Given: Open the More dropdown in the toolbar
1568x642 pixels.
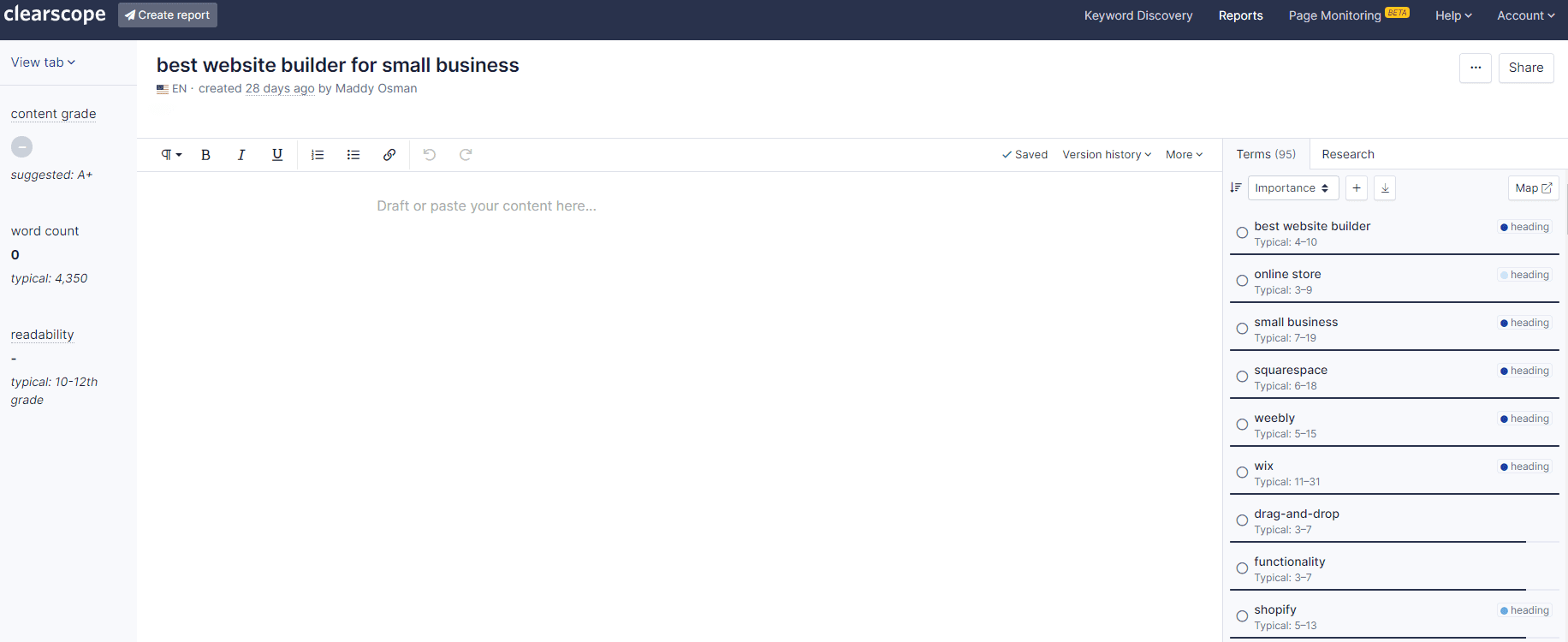Looking at the screenshot, I should coord(1185,155).
